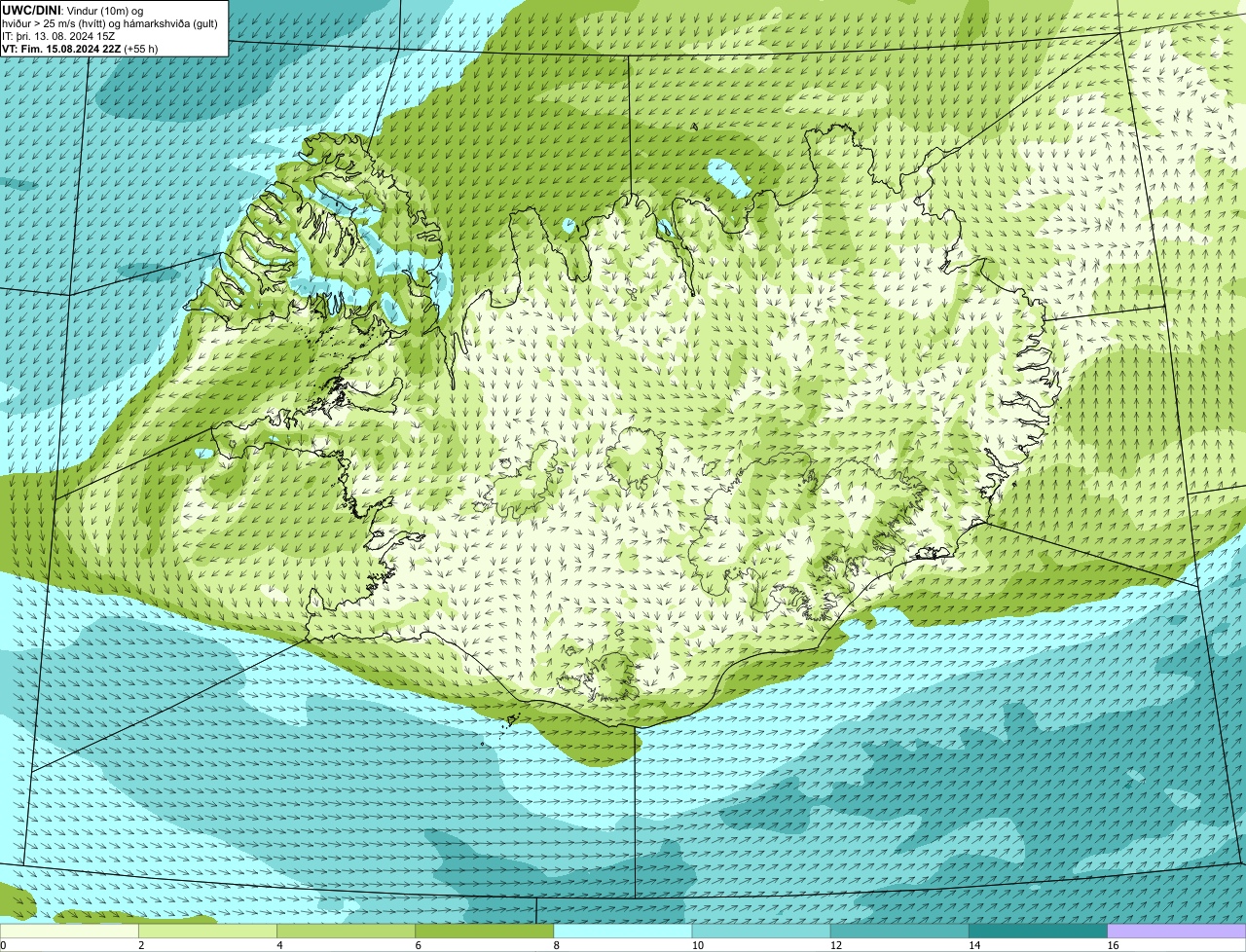1246x952 pixels.
Task: Click the scale label '10'
Action: pos(698,945)
